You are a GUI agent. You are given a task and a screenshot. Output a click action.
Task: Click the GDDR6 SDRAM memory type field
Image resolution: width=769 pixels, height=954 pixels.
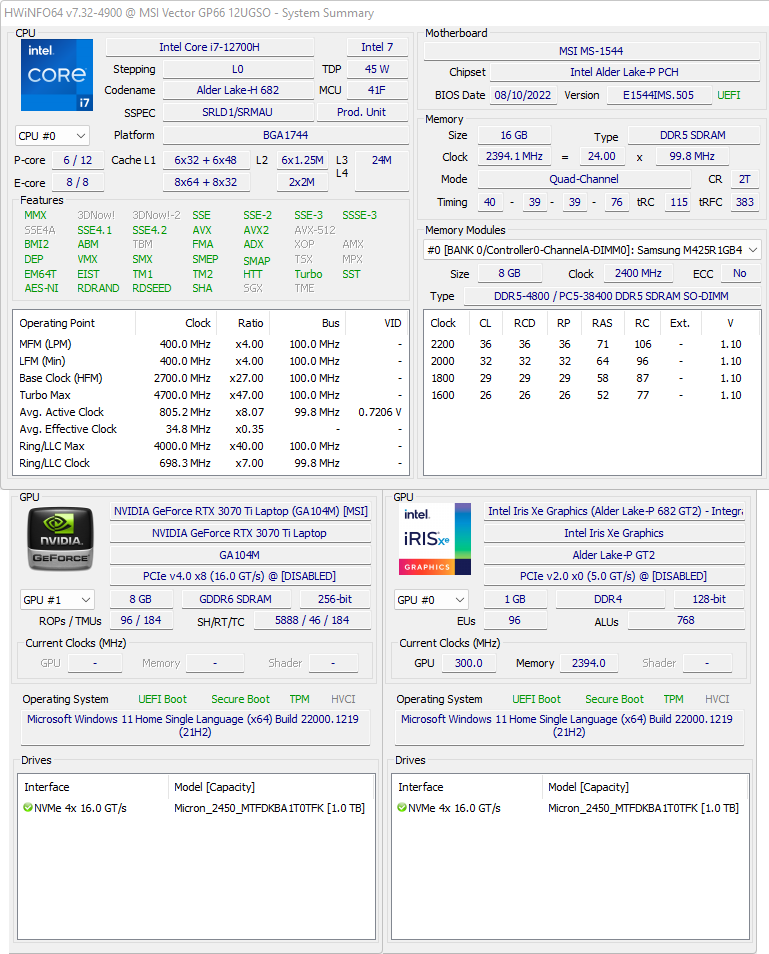[x=235, y=599]
